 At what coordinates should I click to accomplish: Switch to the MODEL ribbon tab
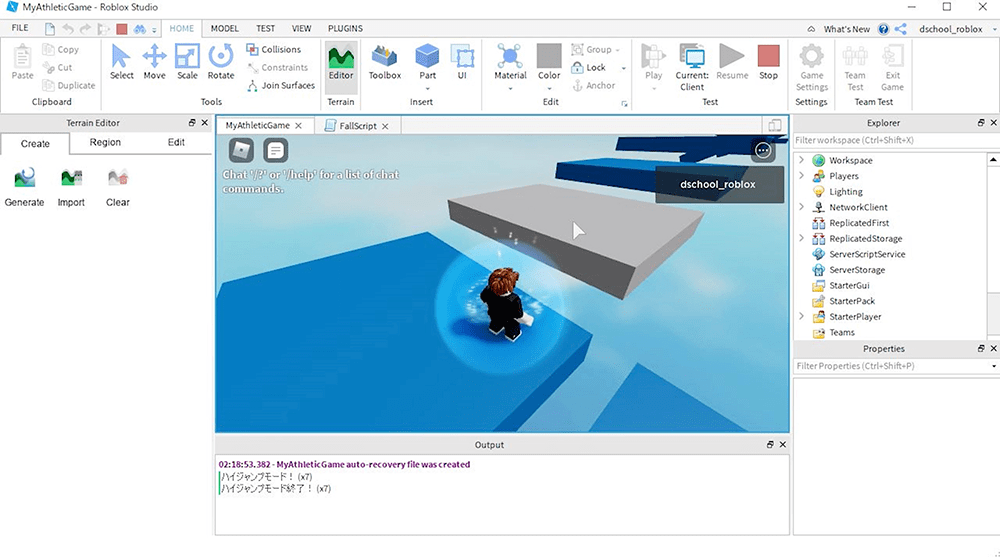point(224,28)
